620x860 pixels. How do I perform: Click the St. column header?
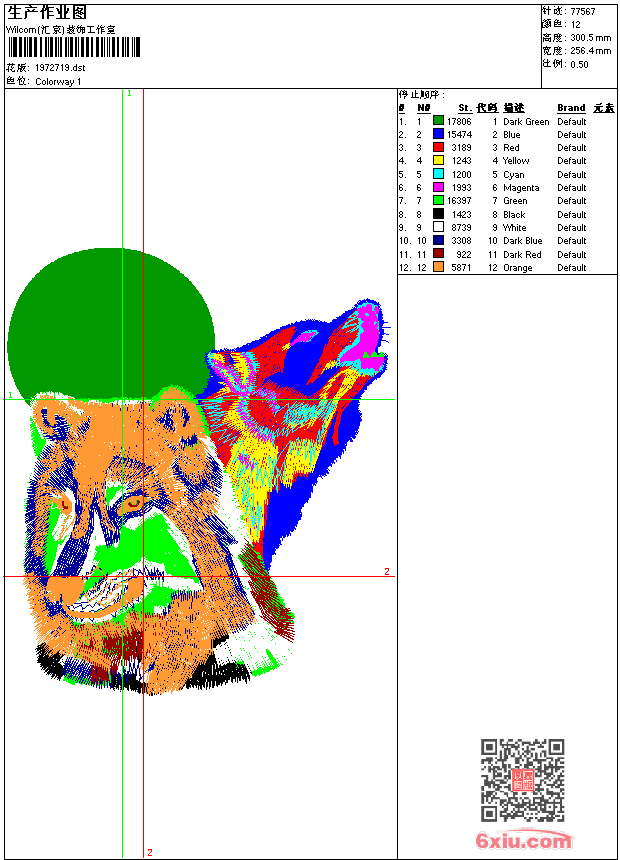465,108
